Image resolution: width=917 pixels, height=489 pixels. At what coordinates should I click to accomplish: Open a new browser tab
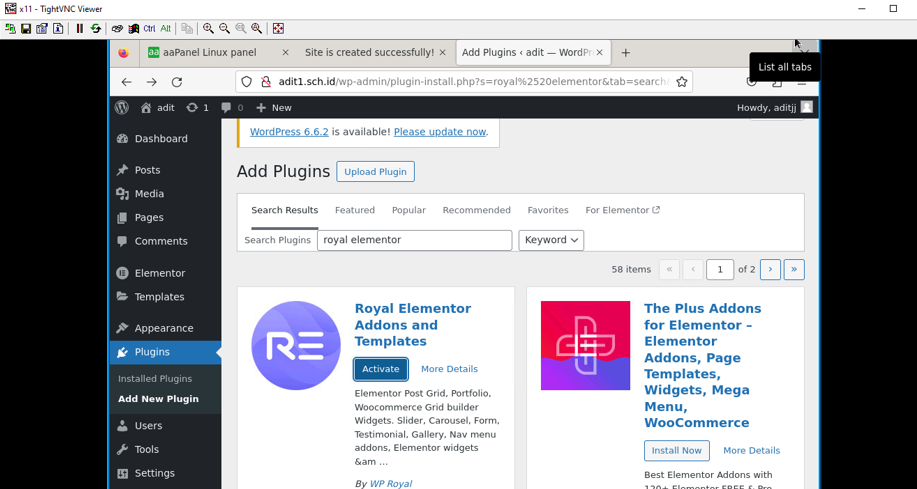(625, 53)
